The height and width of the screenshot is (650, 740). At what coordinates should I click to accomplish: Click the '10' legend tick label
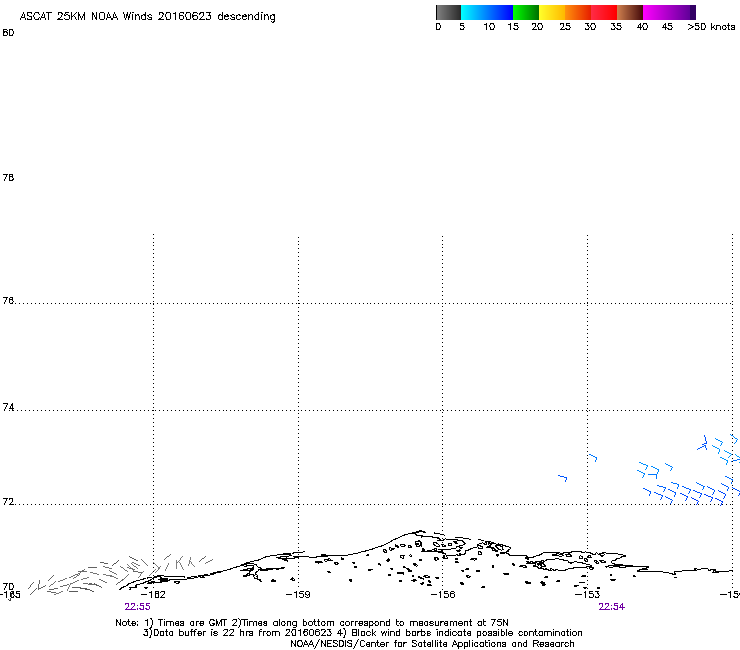(489, 27)
